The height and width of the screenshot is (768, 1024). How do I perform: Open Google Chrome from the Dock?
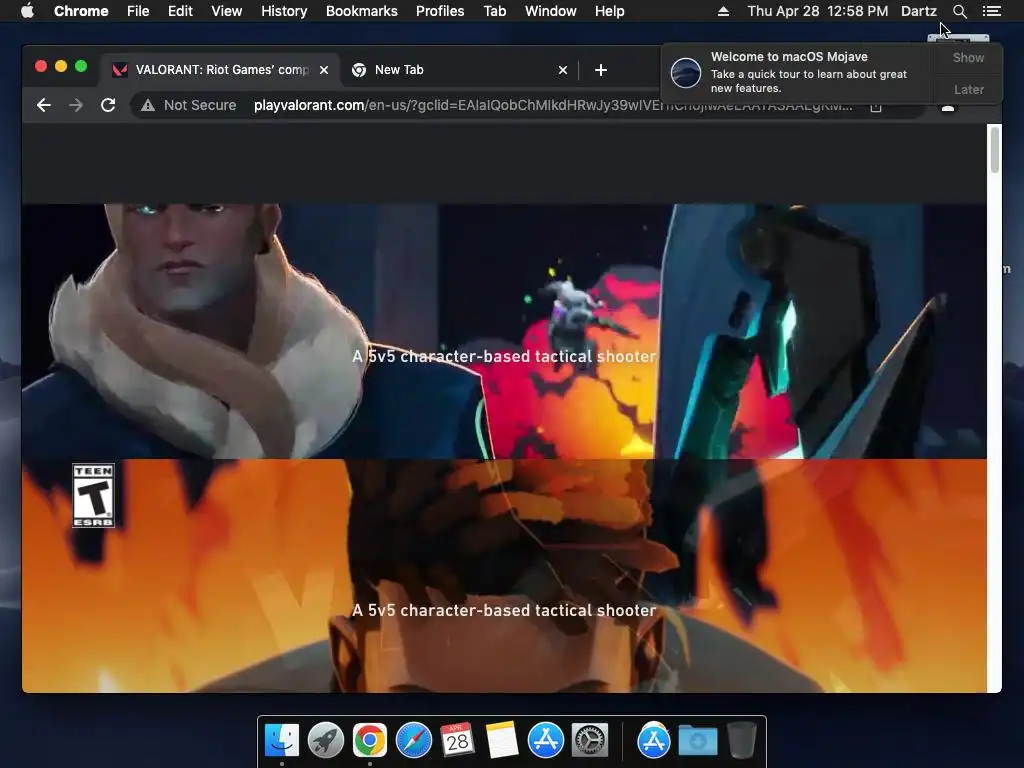(x=370, y=740)
